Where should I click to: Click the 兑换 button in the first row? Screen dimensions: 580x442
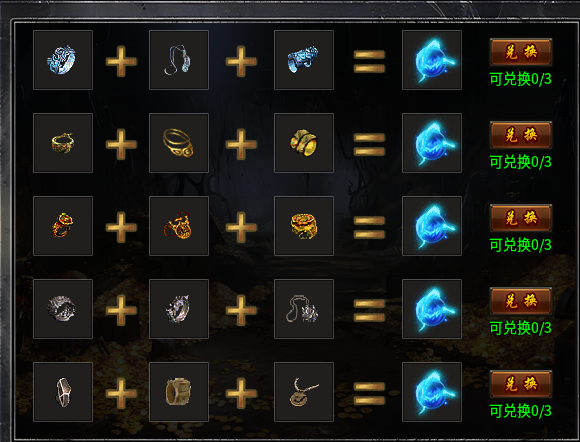pos(521,52)
